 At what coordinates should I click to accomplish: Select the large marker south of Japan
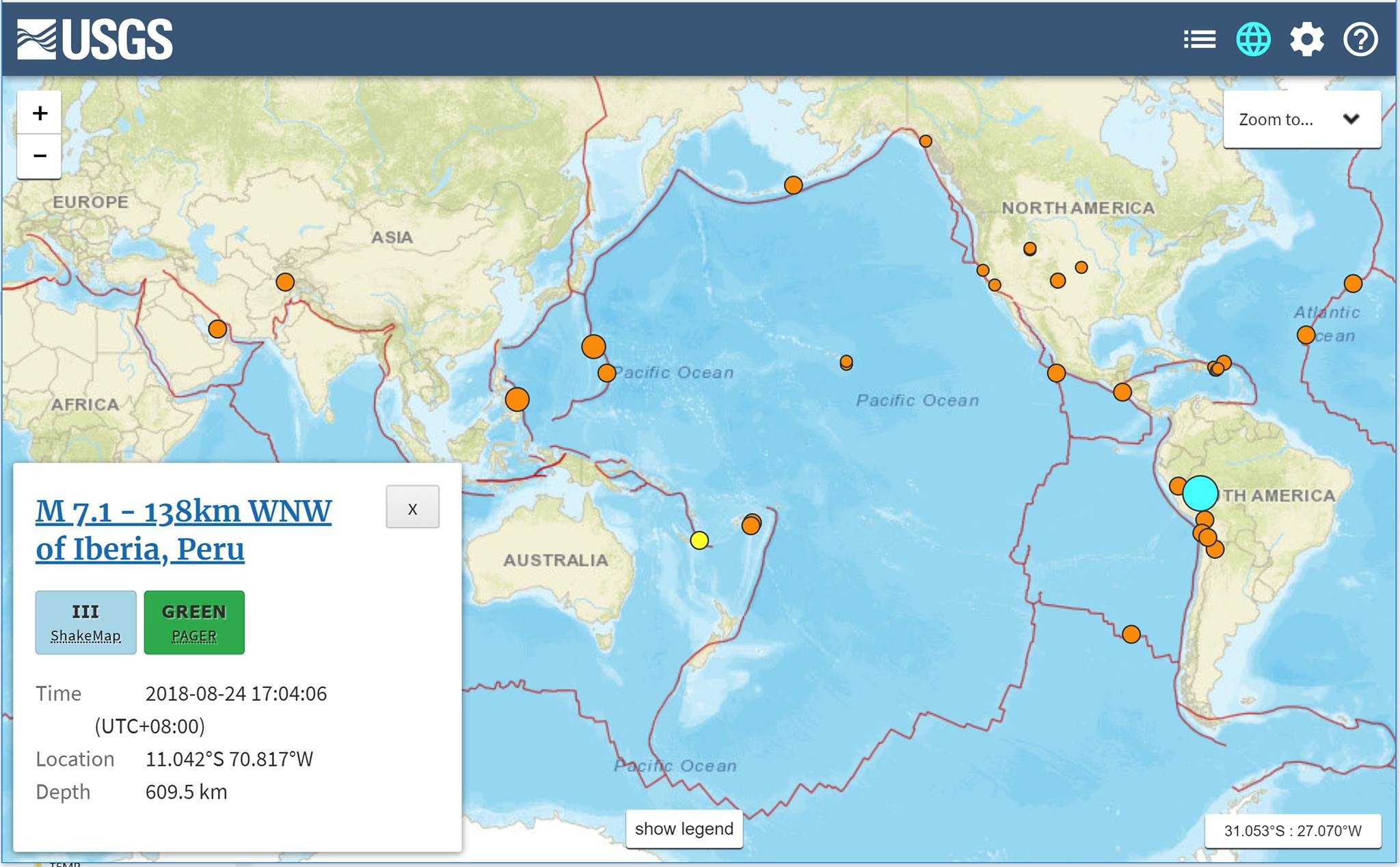coord(593,346)
